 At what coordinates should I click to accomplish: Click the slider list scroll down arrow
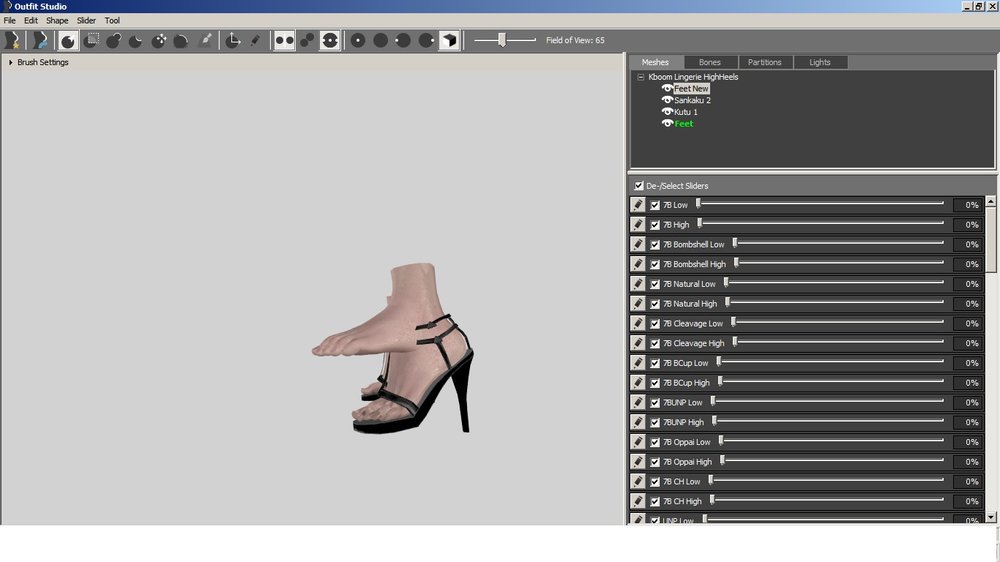tap(990, 517)
